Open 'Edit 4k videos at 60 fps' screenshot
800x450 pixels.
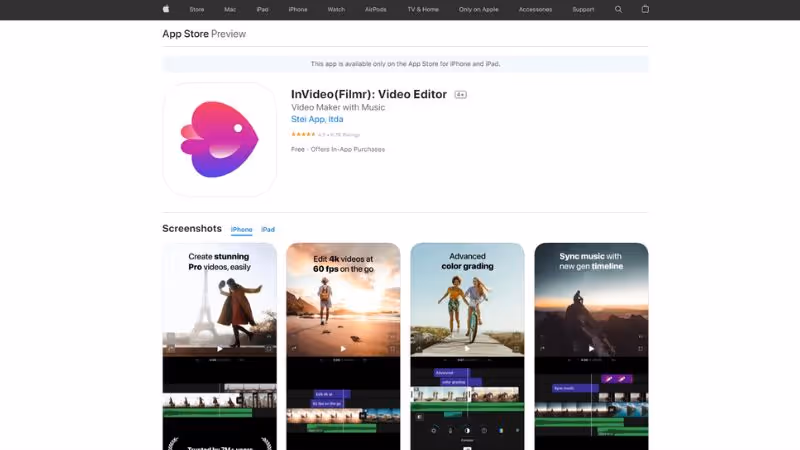pyautogui.click(x=343, y=346)
